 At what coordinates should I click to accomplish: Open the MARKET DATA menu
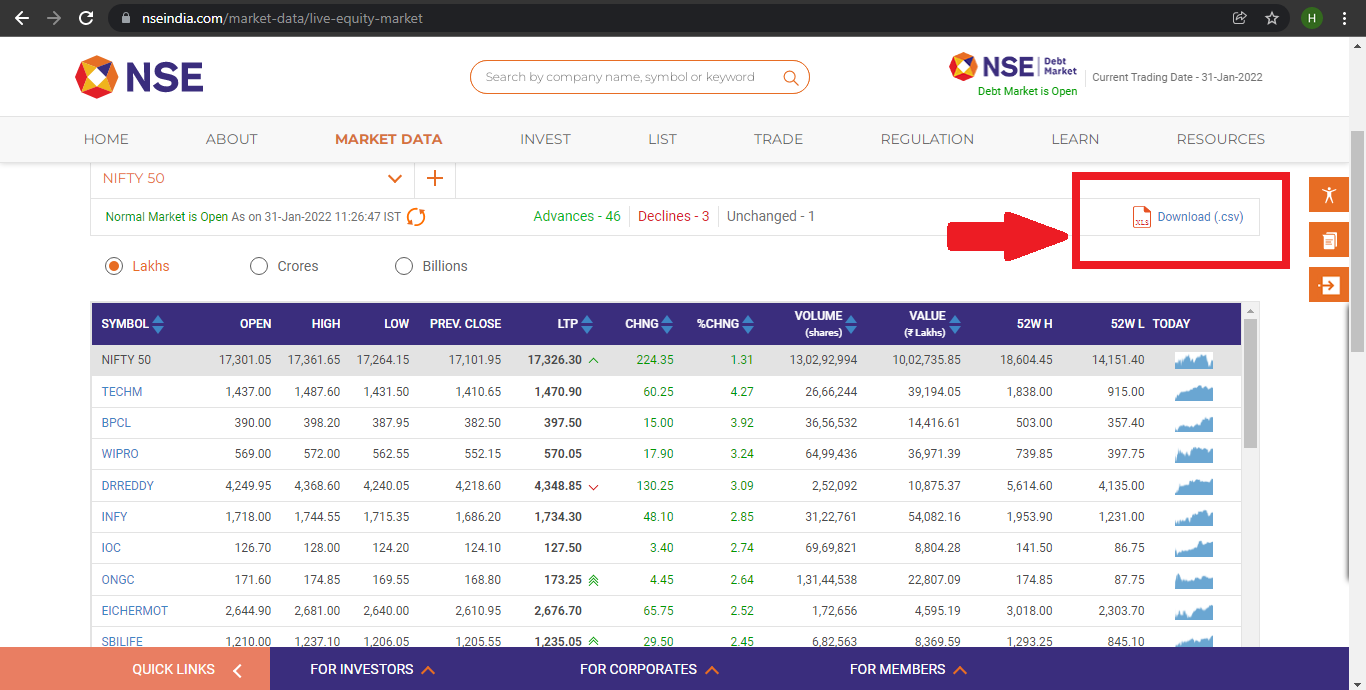click(x=388, y=139)
